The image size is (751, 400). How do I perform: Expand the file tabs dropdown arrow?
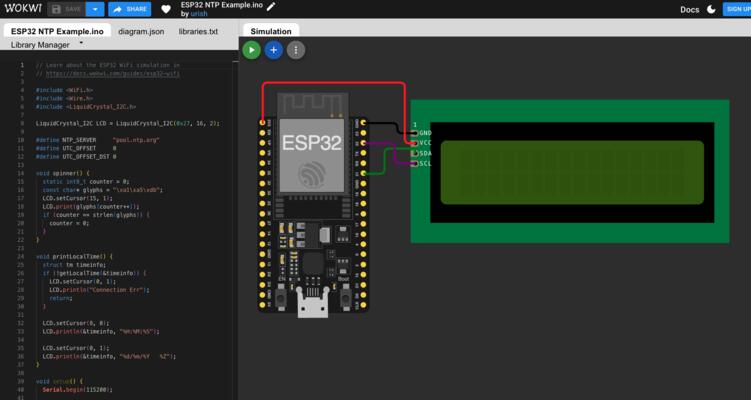click(x=81, y=43)
